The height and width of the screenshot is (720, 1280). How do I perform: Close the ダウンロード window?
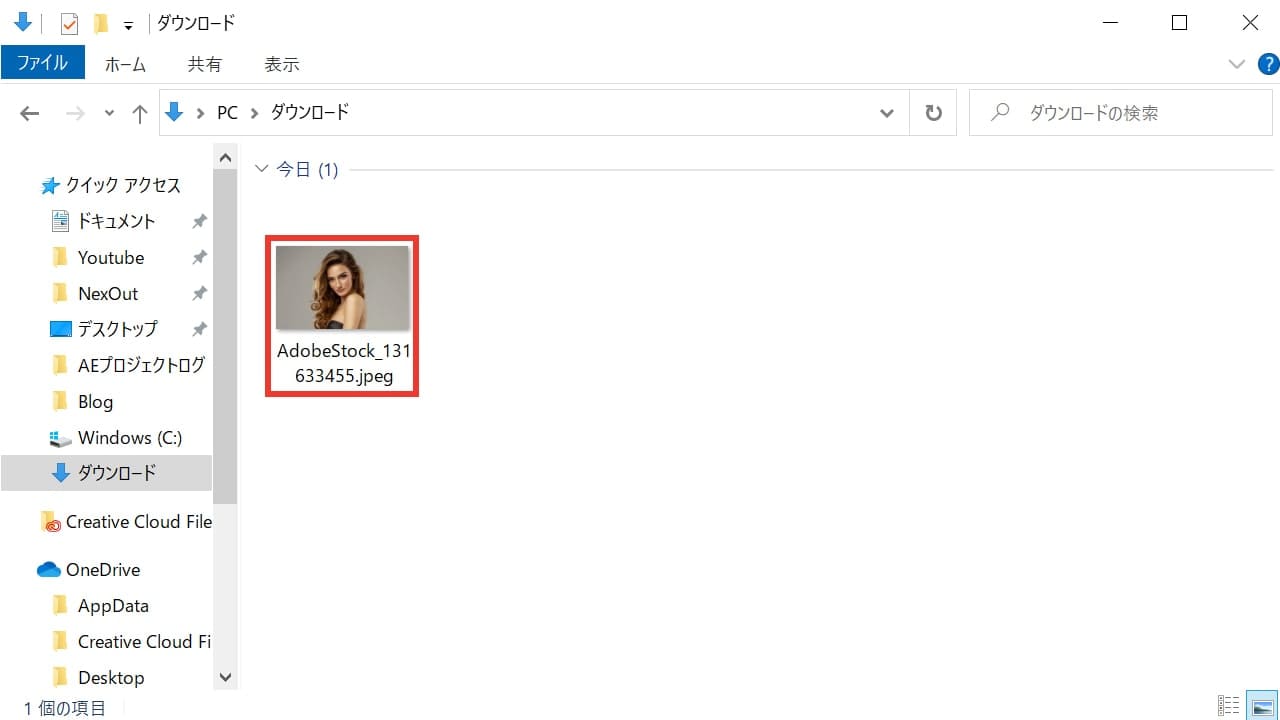pyautogui.click(x=1248, y=23)
